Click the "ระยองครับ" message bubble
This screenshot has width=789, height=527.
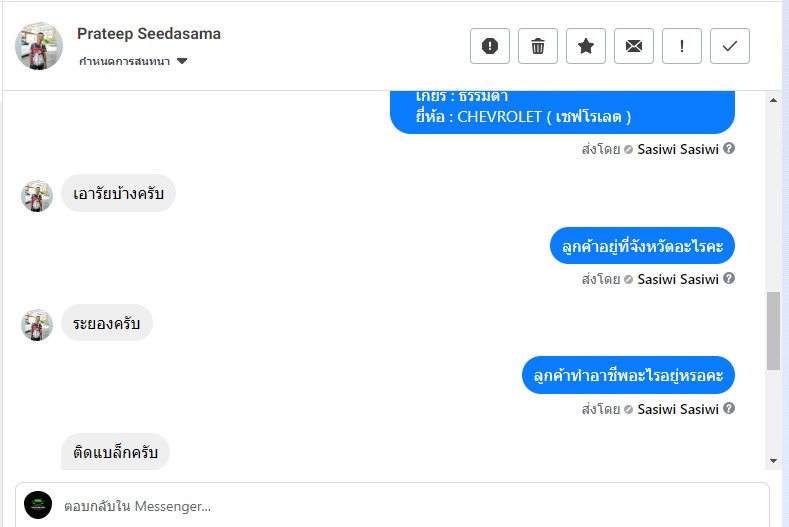[x=106, y=324]
